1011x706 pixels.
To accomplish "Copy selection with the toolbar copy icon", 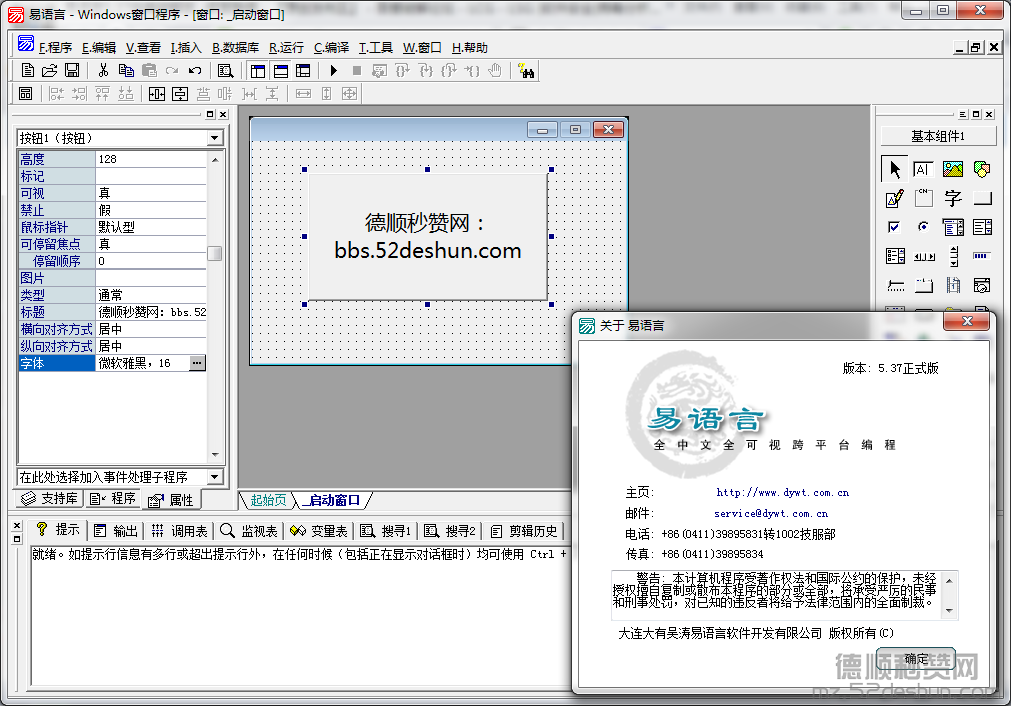I will (x=126, y=70).
